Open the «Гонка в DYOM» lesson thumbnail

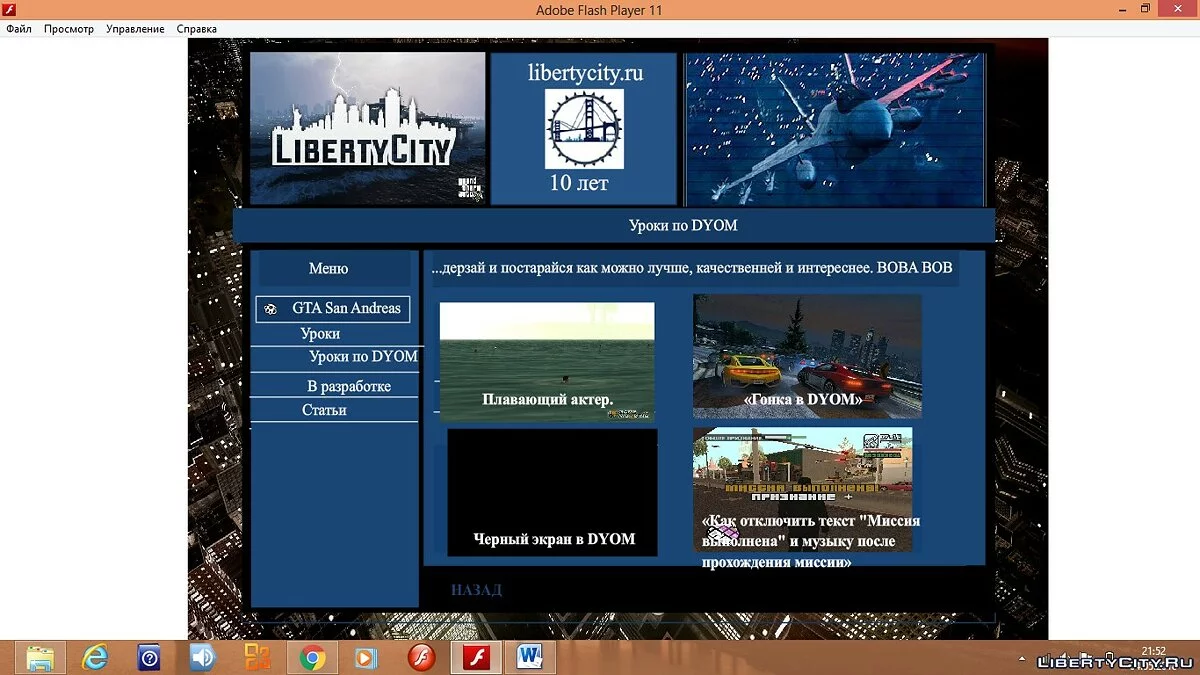(806, 356)
